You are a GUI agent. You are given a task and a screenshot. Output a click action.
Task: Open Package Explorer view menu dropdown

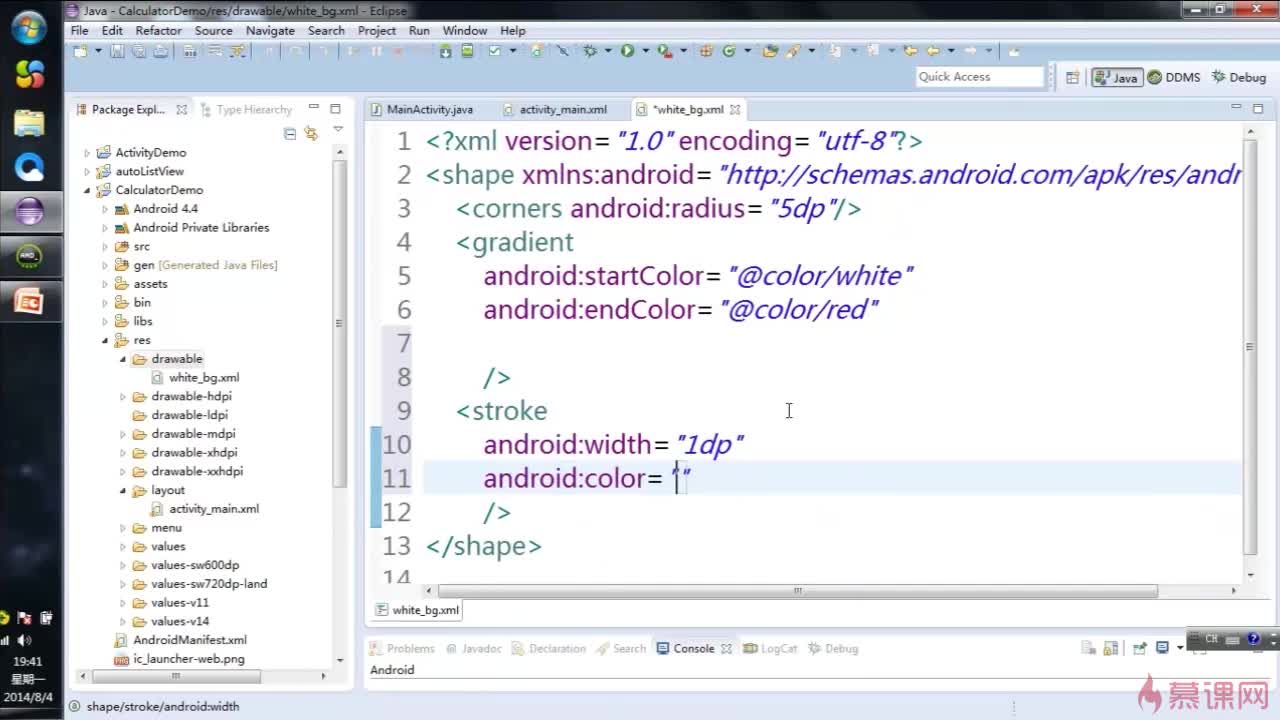pos(337,131)
